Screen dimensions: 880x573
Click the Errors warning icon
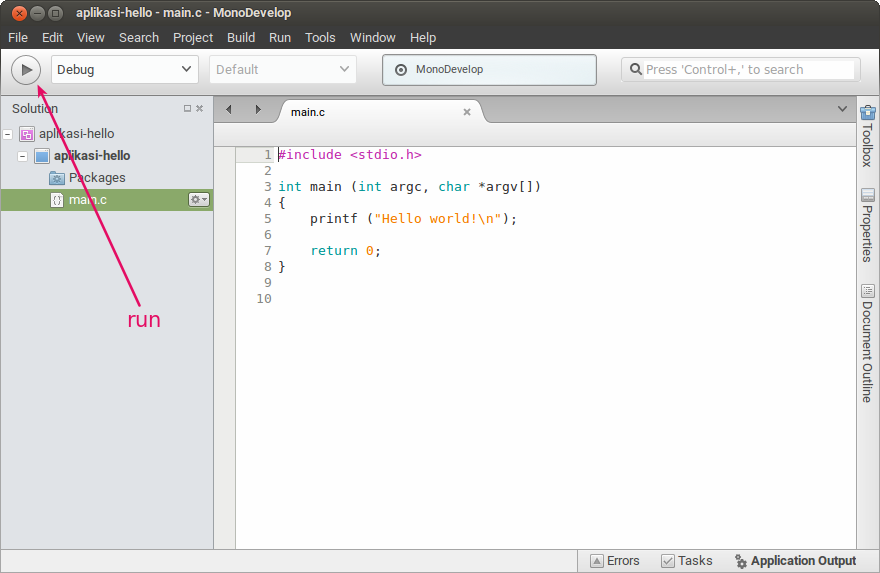click(x=597, y=561)
